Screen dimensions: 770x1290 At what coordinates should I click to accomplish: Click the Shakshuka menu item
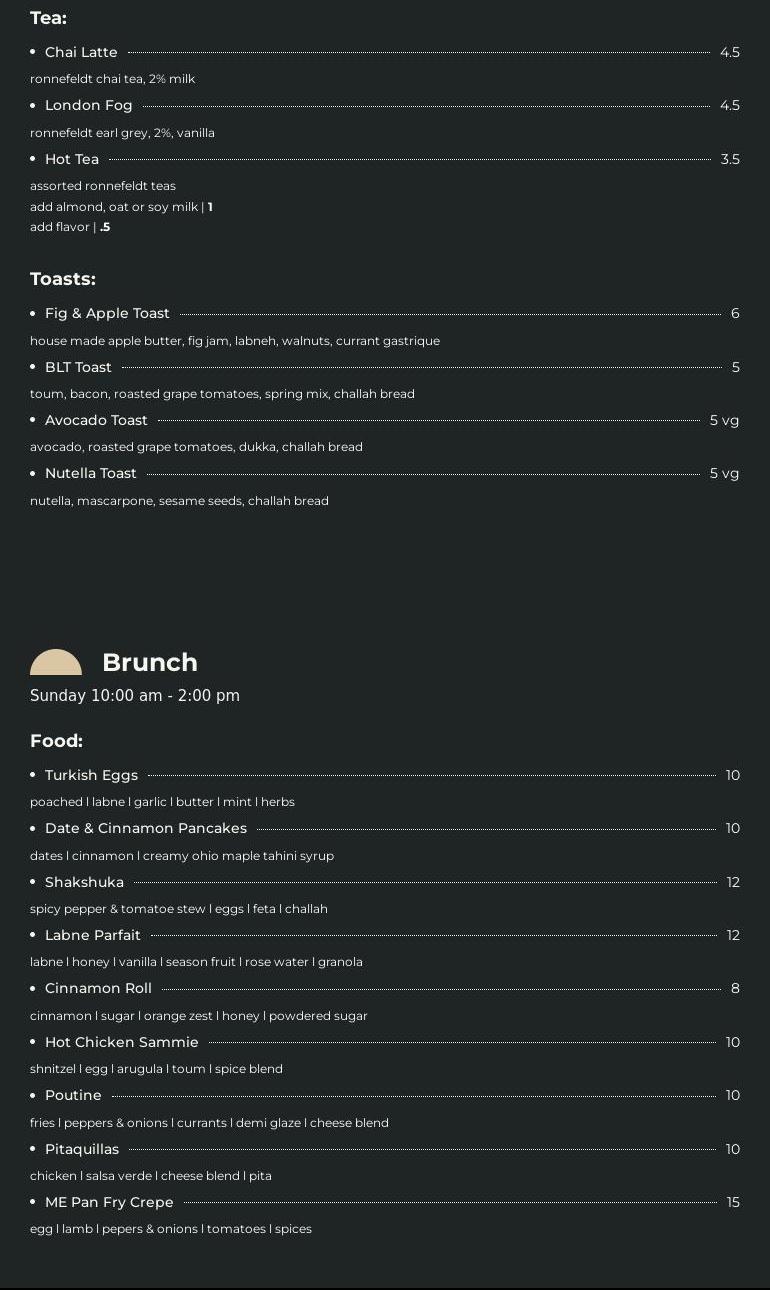pyautogui.click(x=84, y=882)
